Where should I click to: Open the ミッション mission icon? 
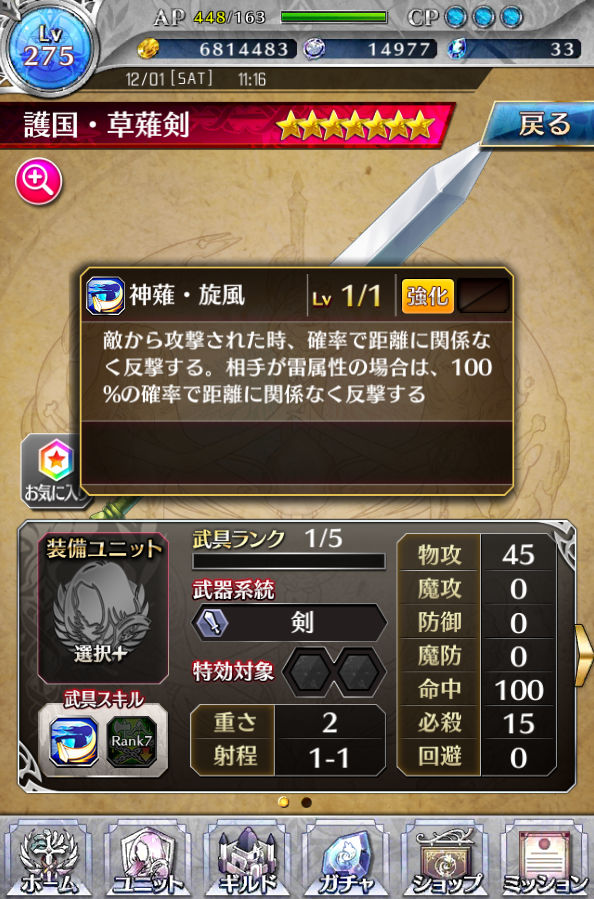545,858
